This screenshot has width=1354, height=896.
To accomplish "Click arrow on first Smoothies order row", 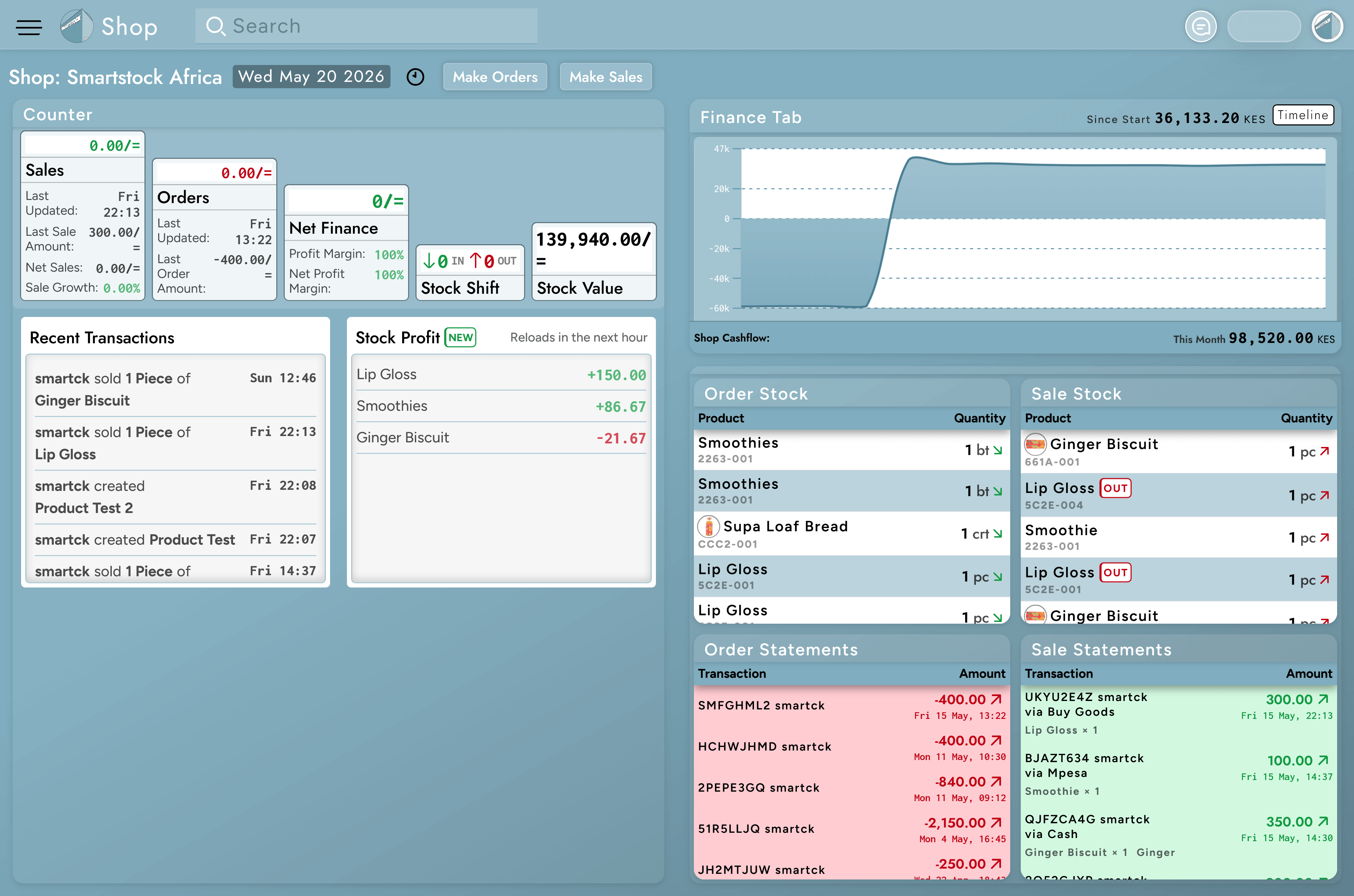I will 998,450.
